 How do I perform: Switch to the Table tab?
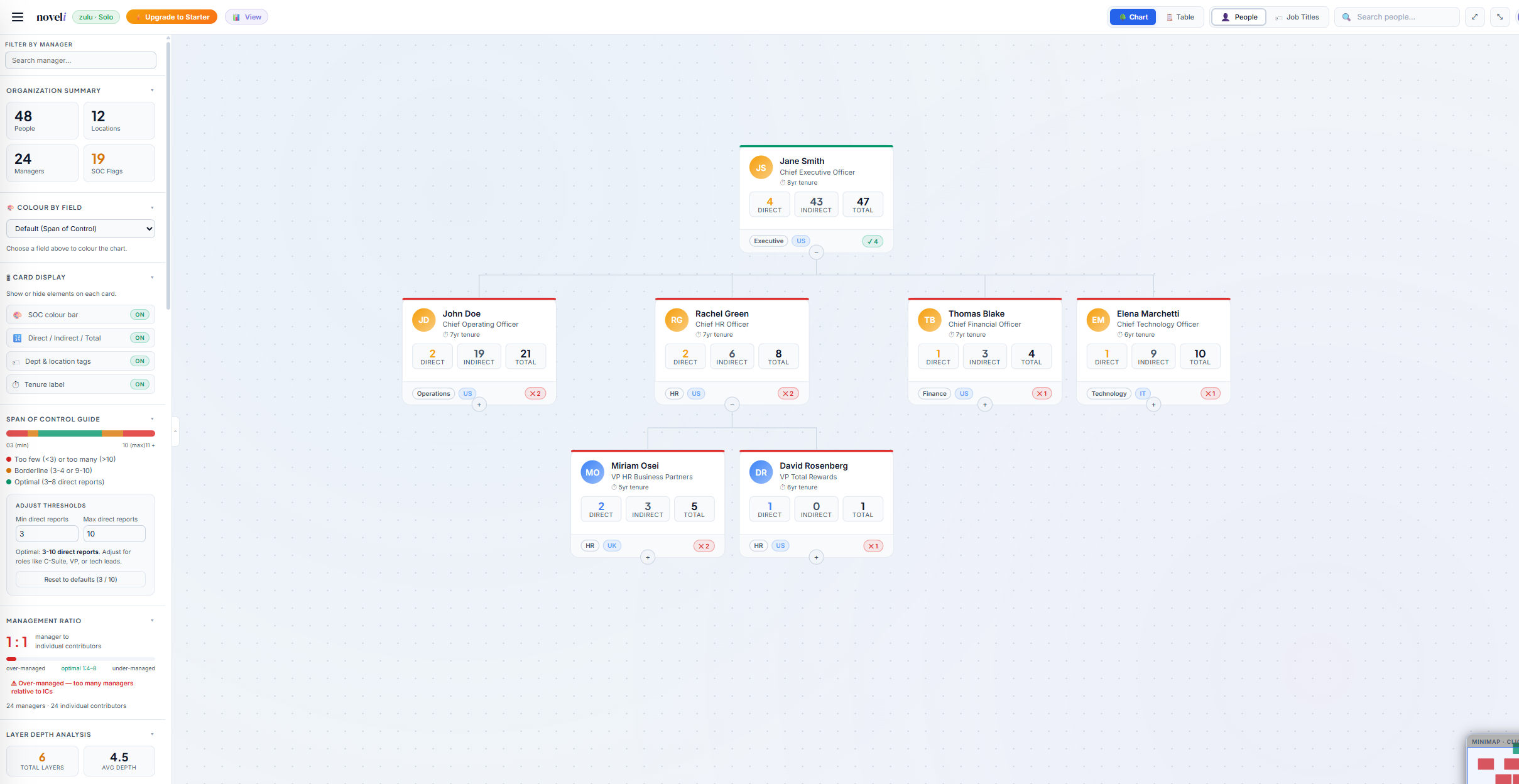point(1180,17)
